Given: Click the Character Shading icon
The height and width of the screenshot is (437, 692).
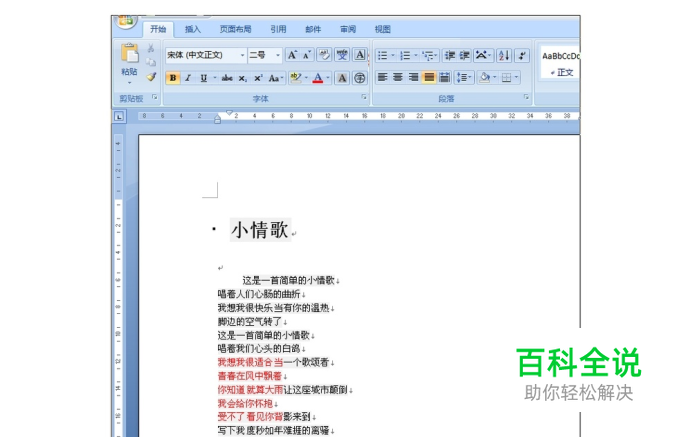Looking at the screenshot, I should click(342, 78).
